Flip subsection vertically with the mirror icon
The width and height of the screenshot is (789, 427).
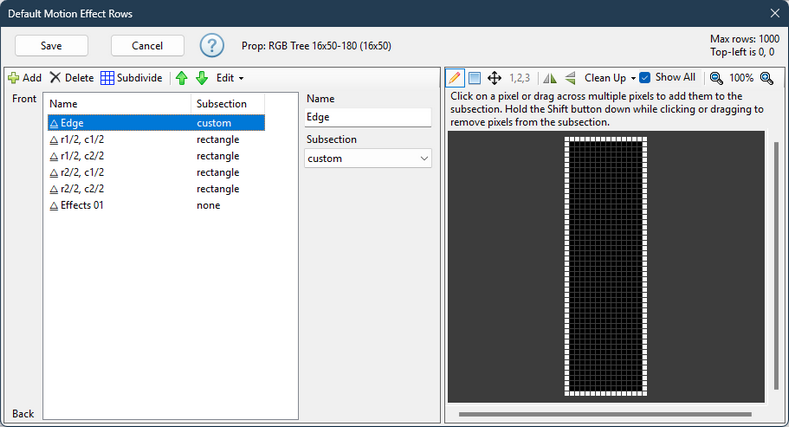tap(570, 78)
